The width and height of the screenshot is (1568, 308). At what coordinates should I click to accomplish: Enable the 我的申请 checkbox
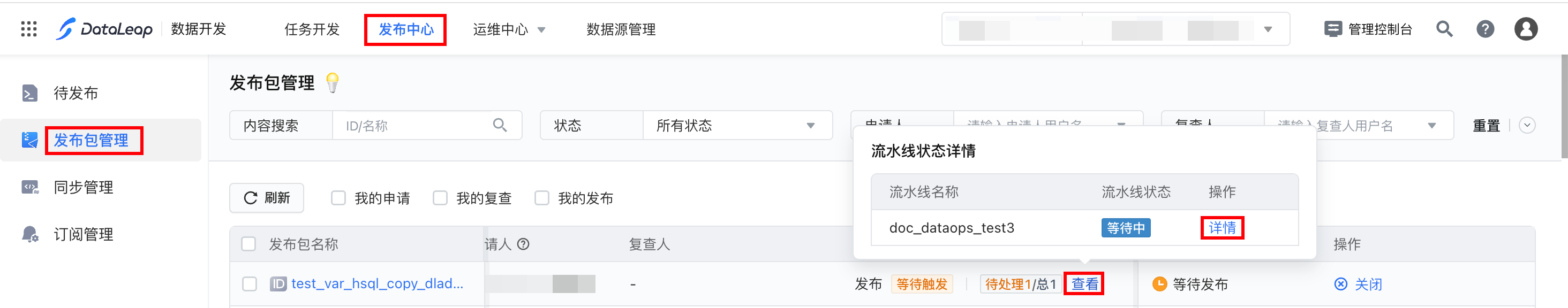[x=338, y=198]
